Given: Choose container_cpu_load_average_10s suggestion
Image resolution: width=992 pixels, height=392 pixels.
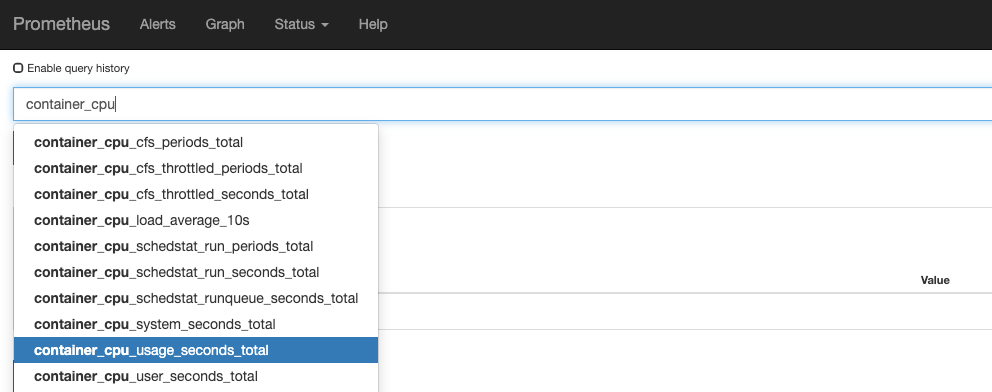Looking at the screenshot, I should (196, 220).
